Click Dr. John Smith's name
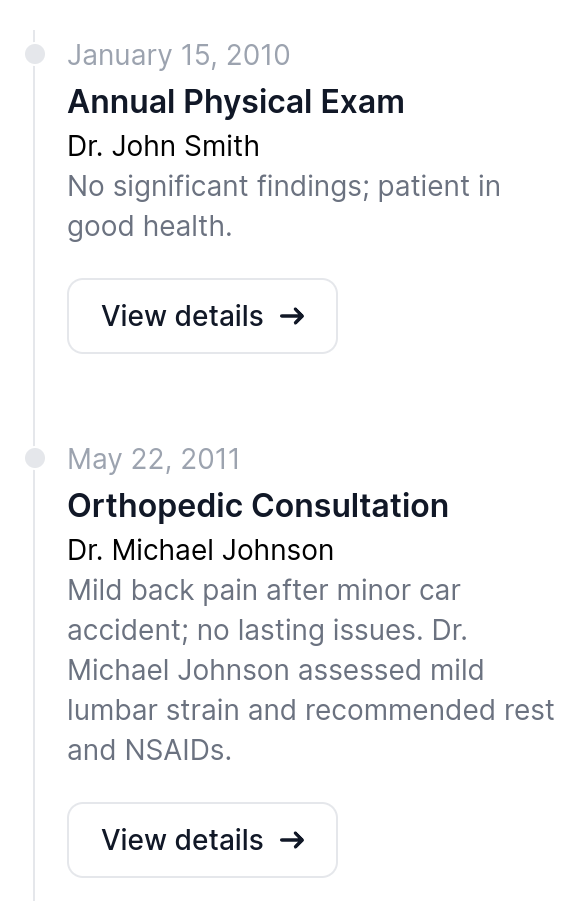 click(x=163, y=146)
